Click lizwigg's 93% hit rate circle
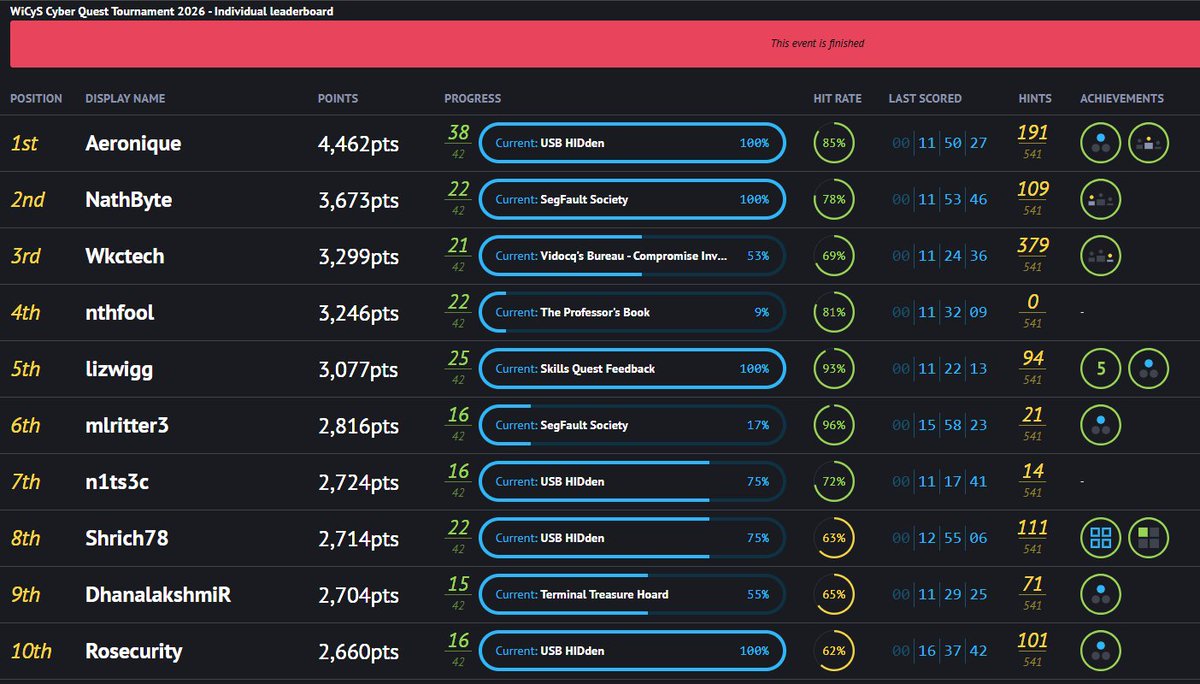1200x684 pixels. coord(834,369)
